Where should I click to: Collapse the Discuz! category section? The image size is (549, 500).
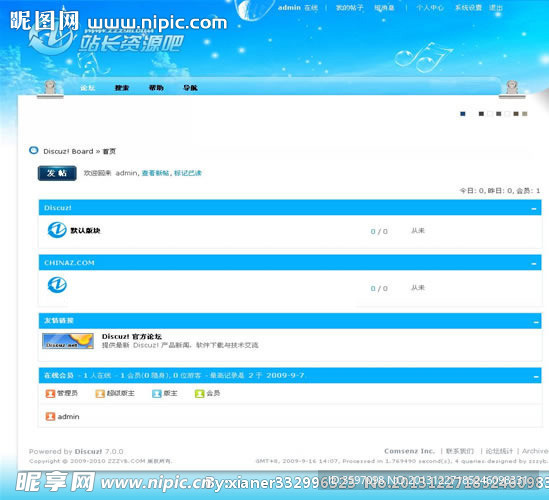click(x=534, y=208)
